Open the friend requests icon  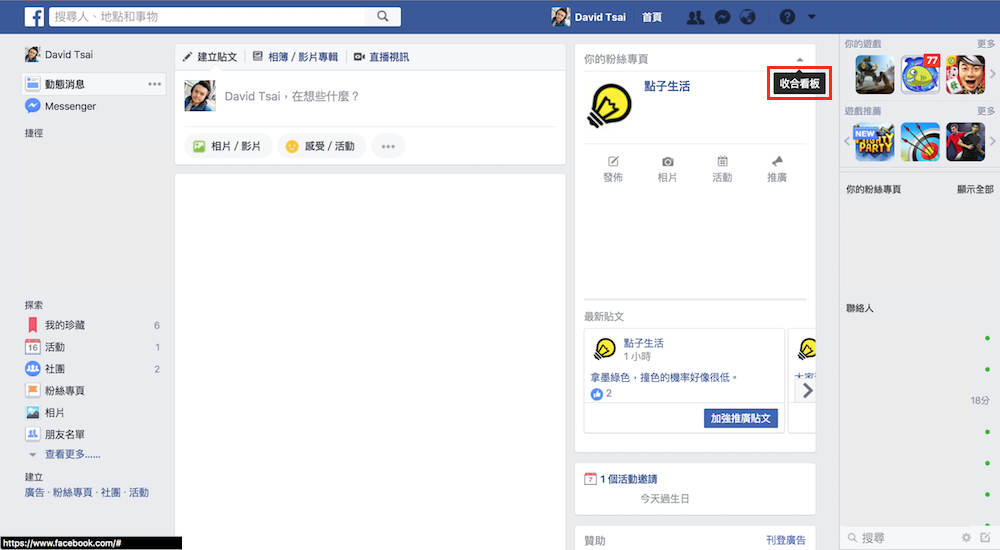pos(696,17)
